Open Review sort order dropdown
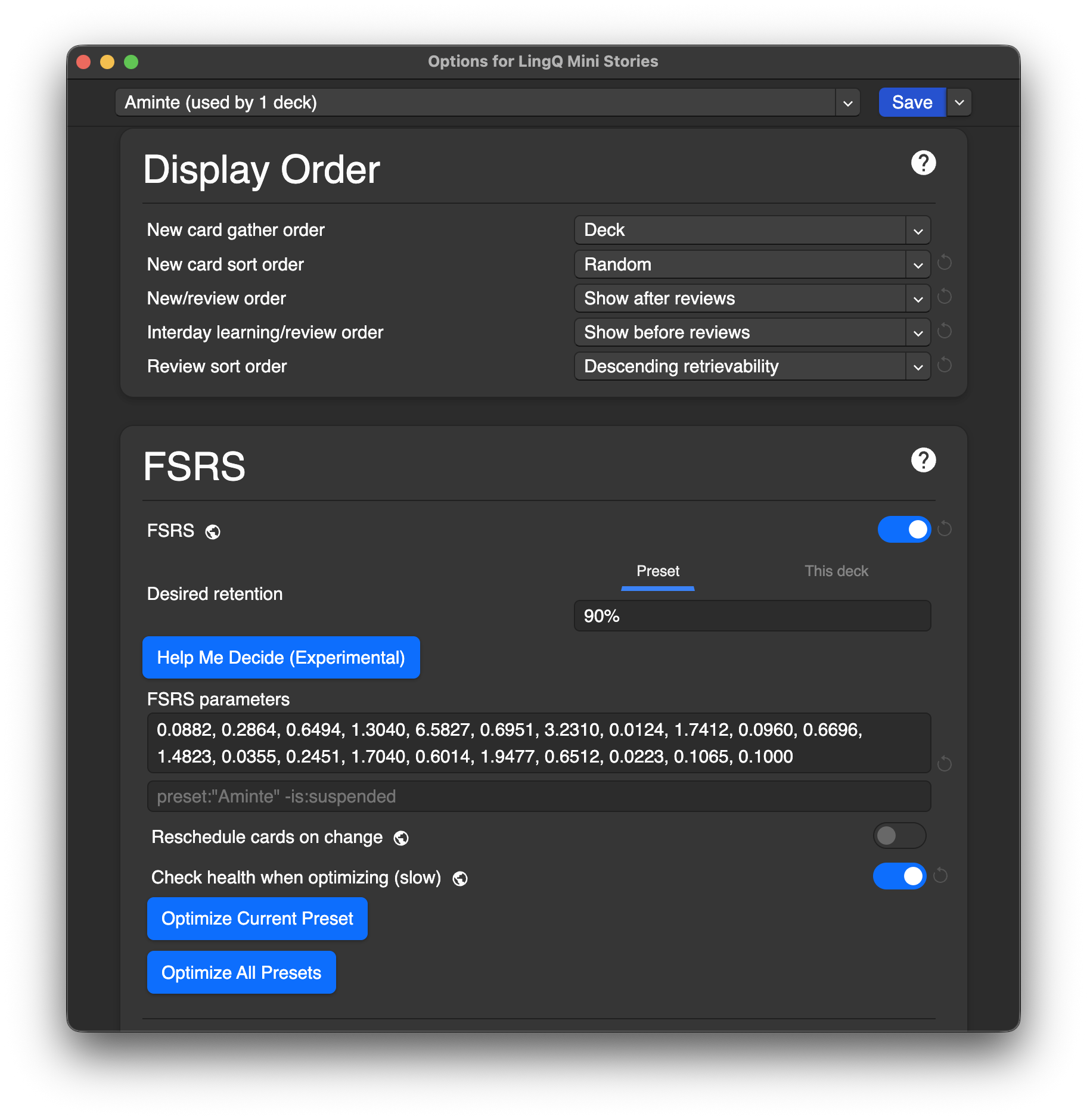This screenshot has width=1087, height=1120. tap(752, 366)
